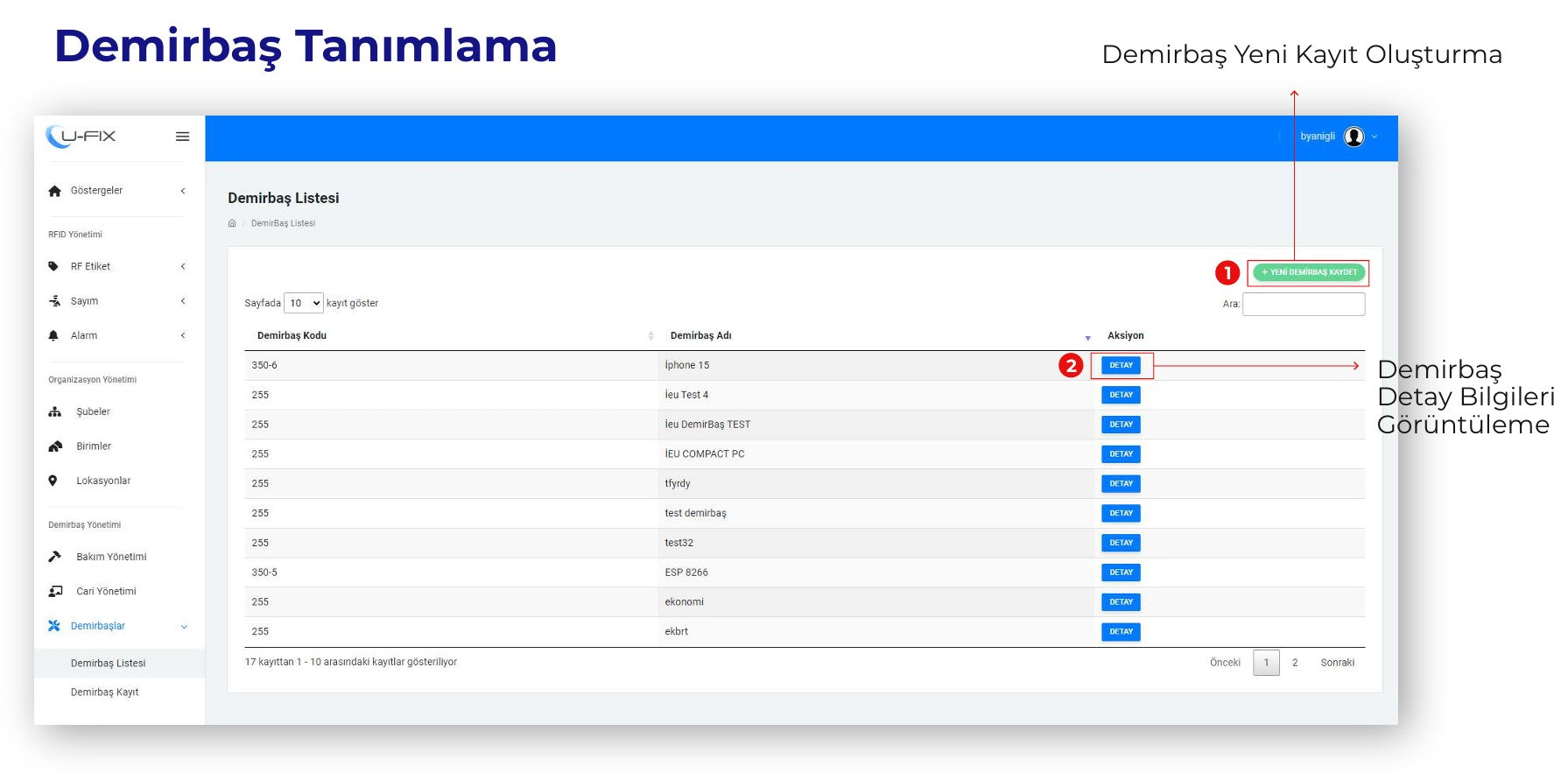Screen dimensions: 1568x773
Task: Open RF Etiket tag icon
Action: point(53,266)
